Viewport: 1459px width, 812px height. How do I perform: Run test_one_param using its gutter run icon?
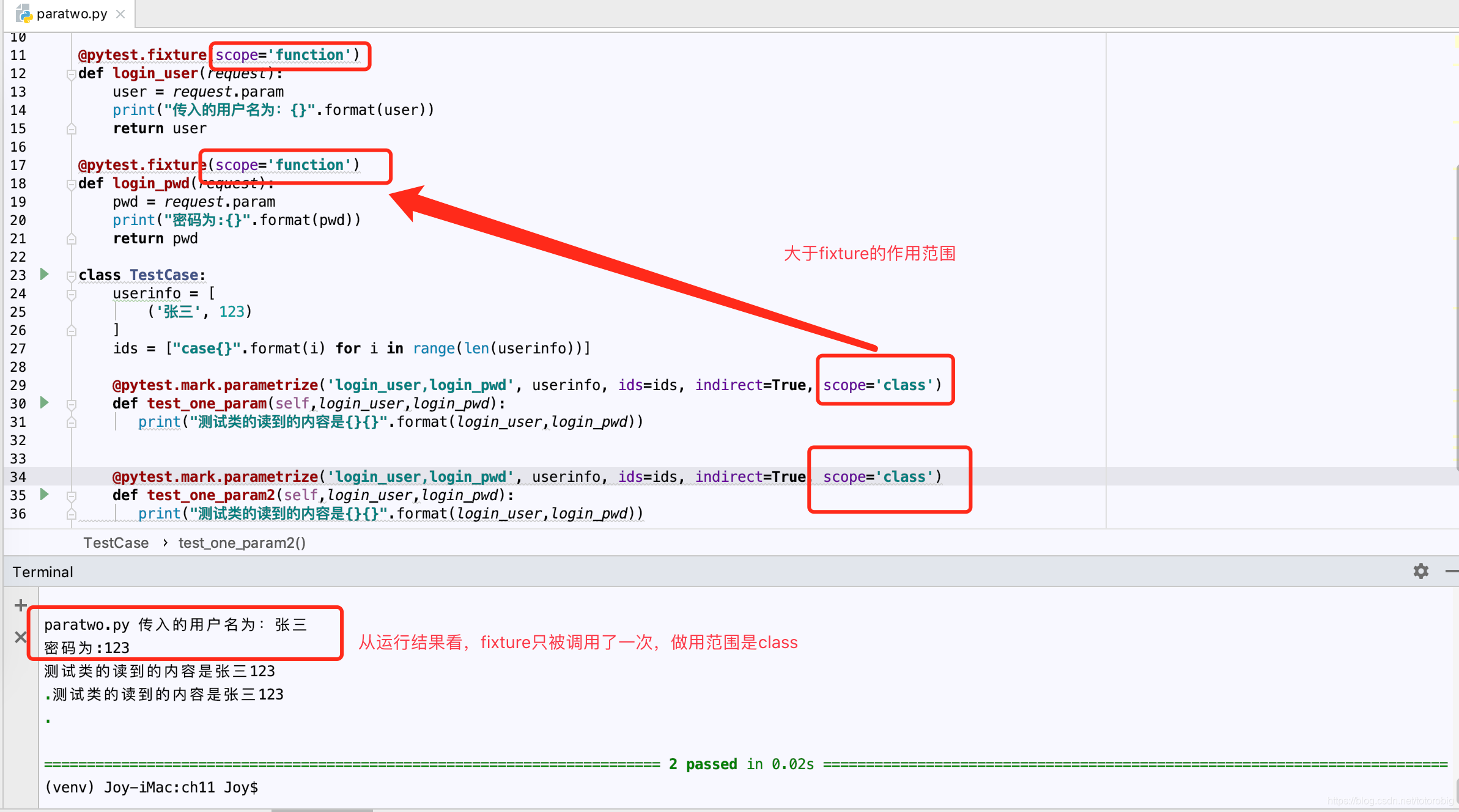click(x=43, y=403)
